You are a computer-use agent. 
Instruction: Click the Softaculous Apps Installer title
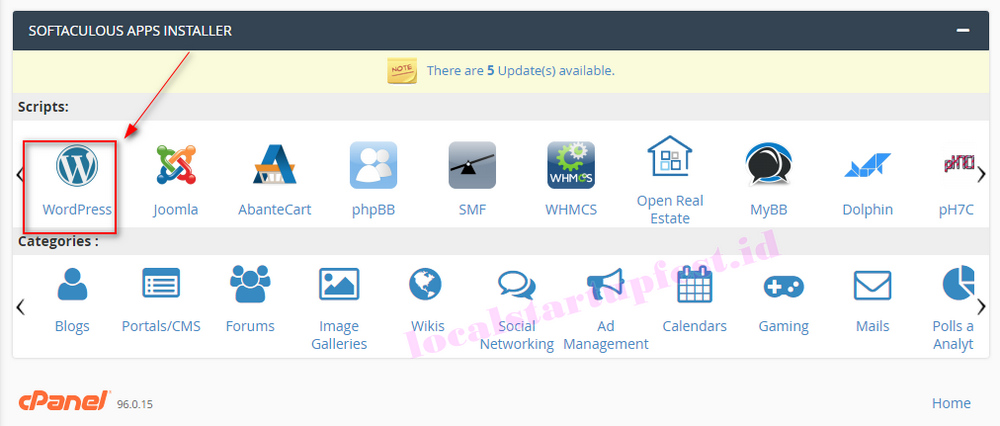coord(130,30)
